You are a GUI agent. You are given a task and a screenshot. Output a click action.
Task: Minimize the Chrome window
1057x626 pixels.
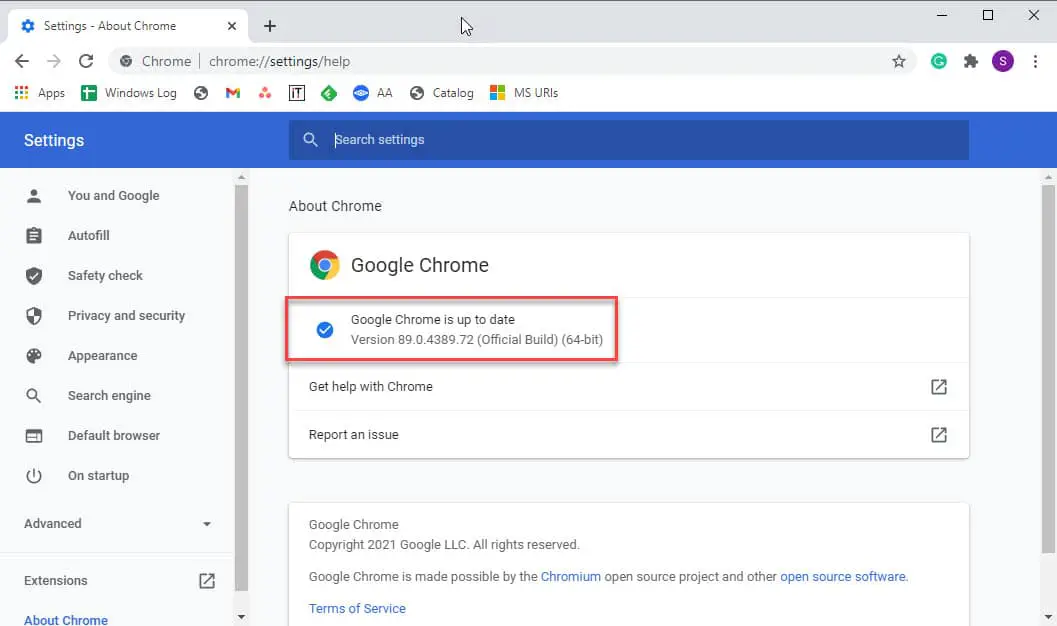click(942, 15)
